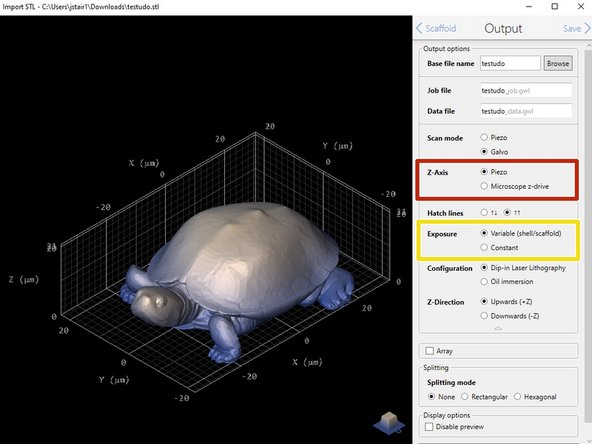Edit the Base file name field
Screen dimensions: 592x444
(x=510, y=63)
